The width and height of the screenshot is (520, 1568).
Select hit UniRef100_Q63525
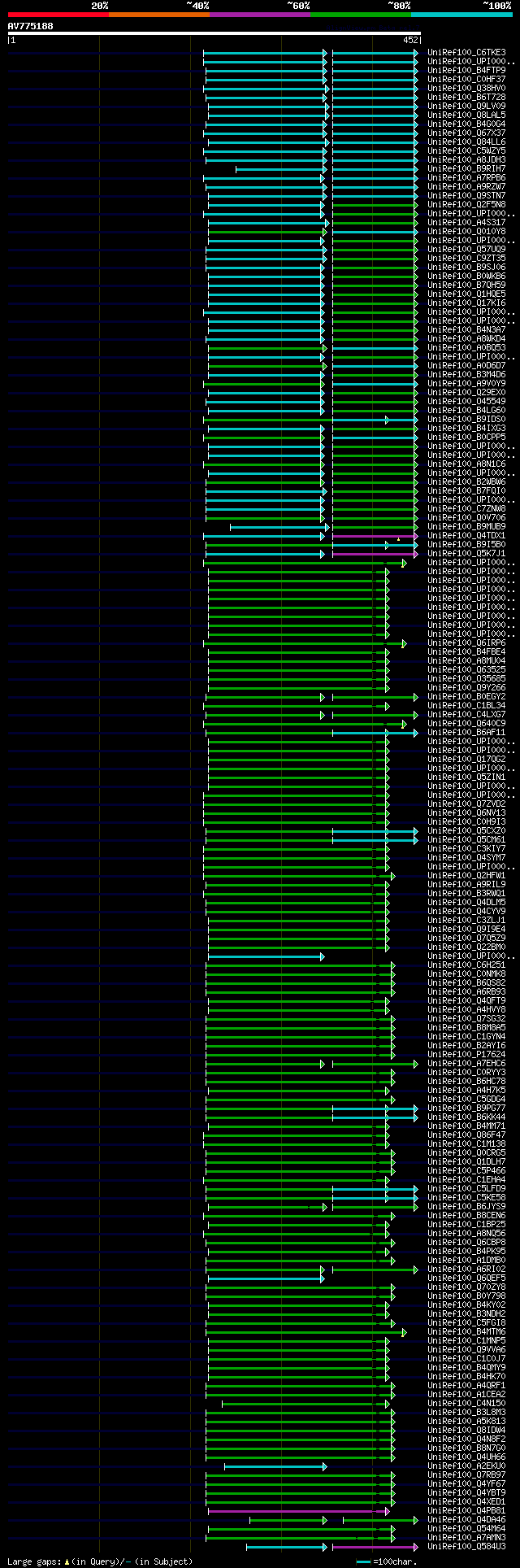[x=466, y=670]
